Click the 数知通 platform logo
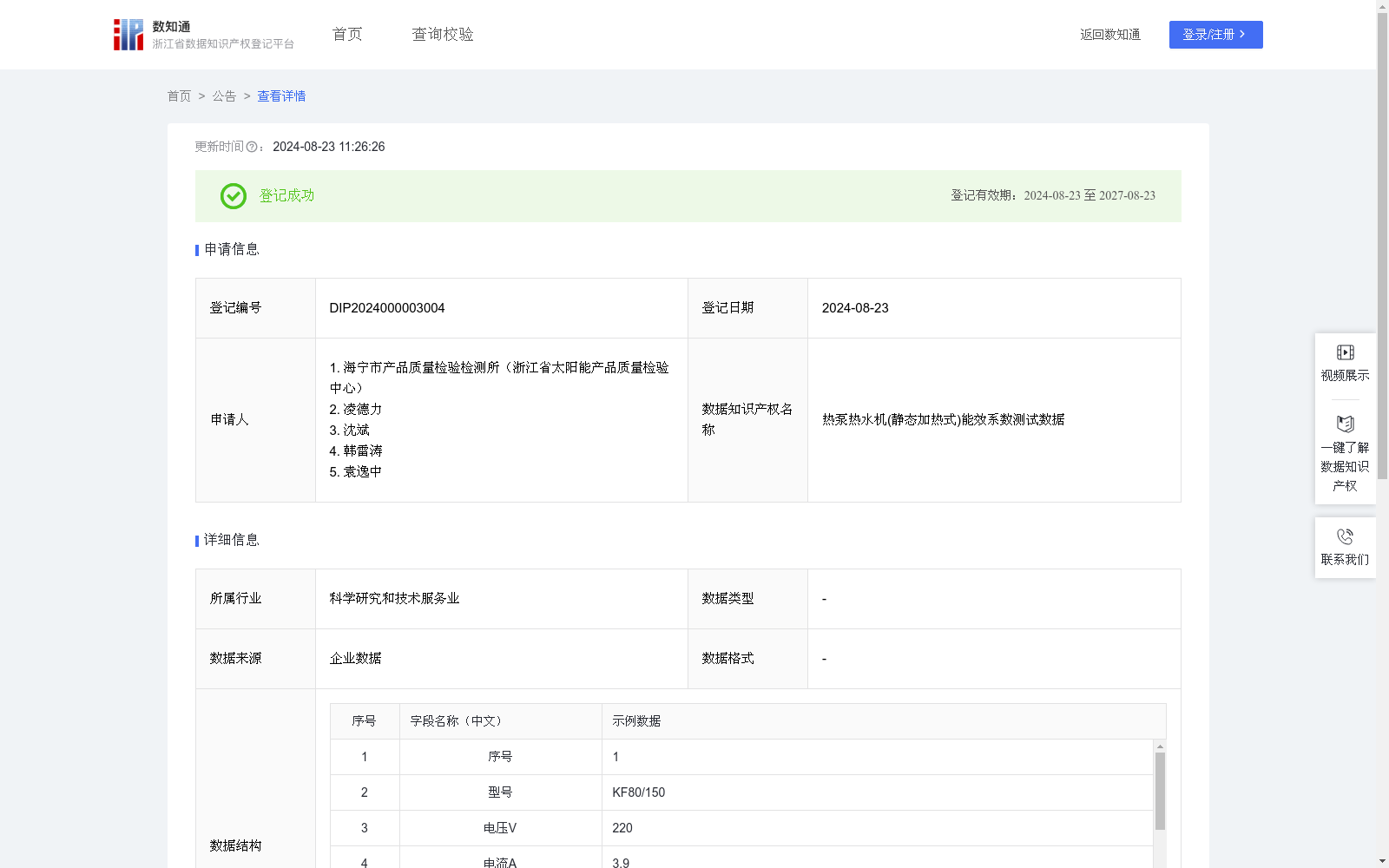 click(203, 35)
